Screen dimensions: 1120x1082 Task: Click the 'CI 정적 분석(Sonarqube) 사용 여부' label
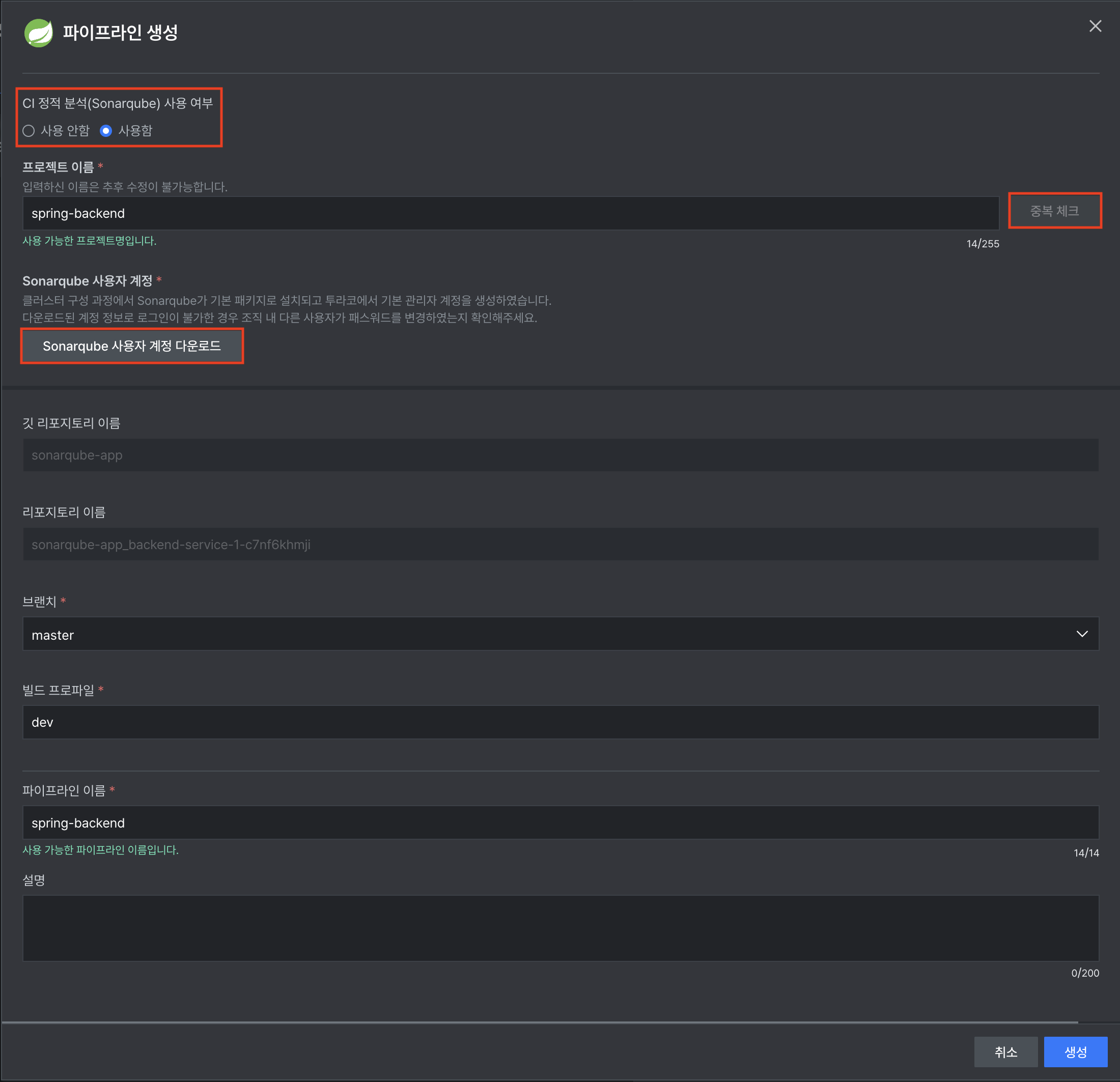click(118, 103)
